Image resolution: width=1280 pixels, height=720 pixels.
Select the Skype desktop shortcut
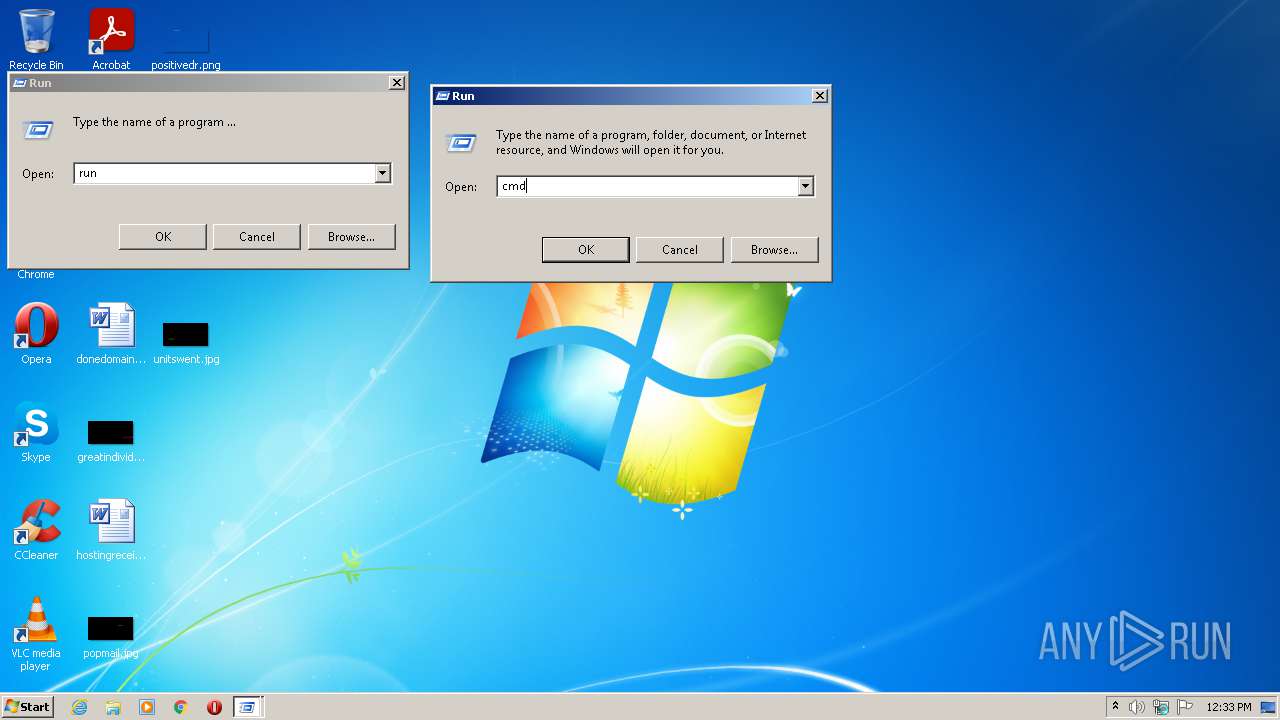(x=36, y=432)
